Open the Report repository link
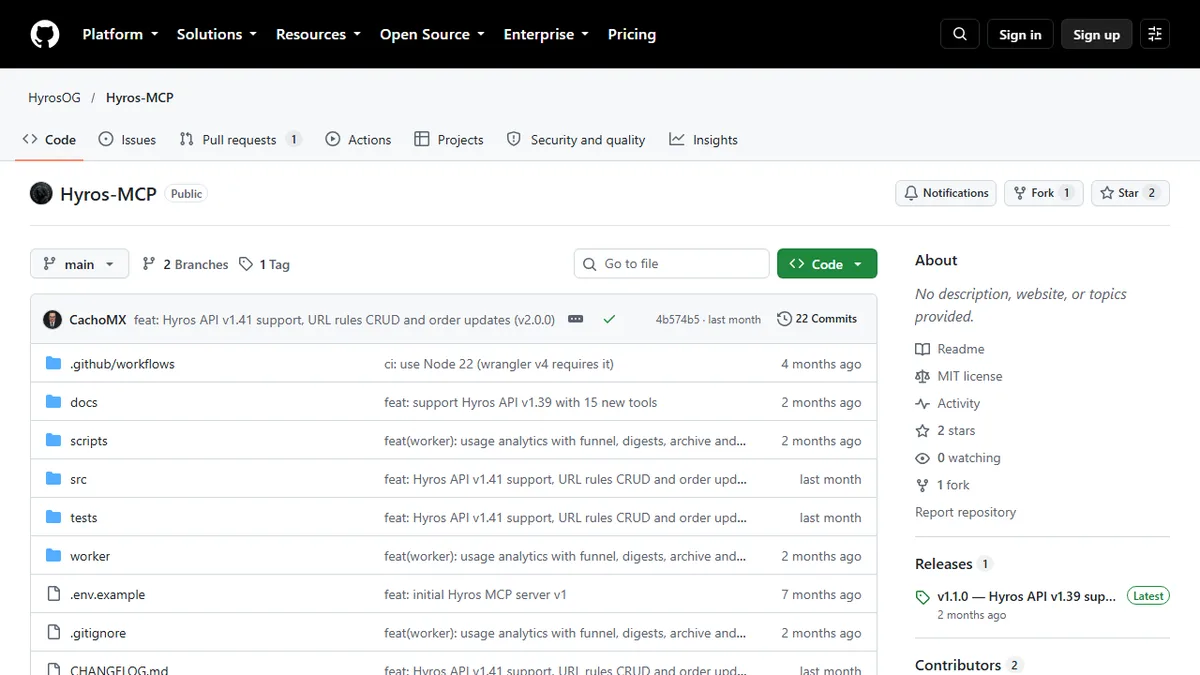 tap(965, 512)
